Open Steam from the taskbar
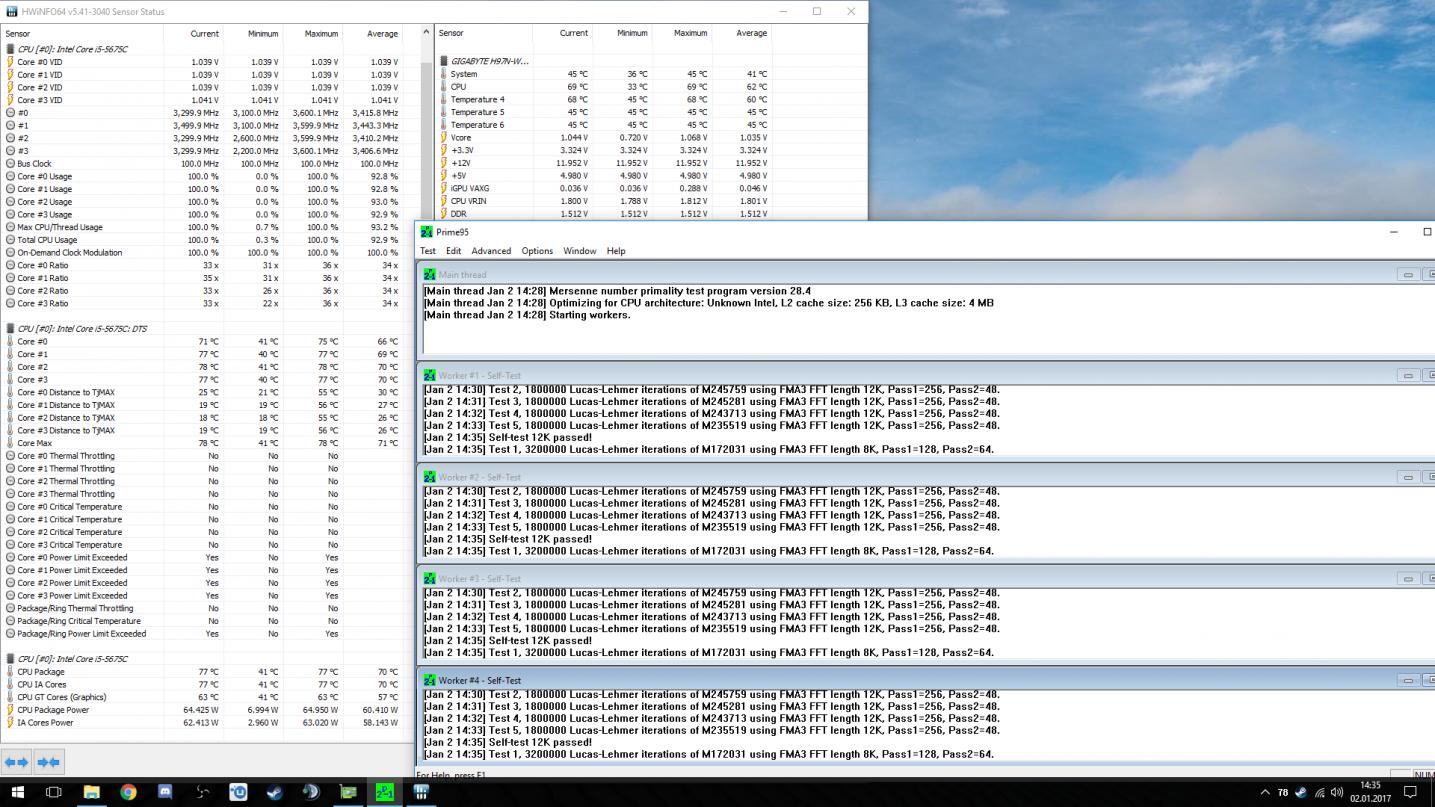This screenshot has height=807, width=1435. tap(274, 792)
